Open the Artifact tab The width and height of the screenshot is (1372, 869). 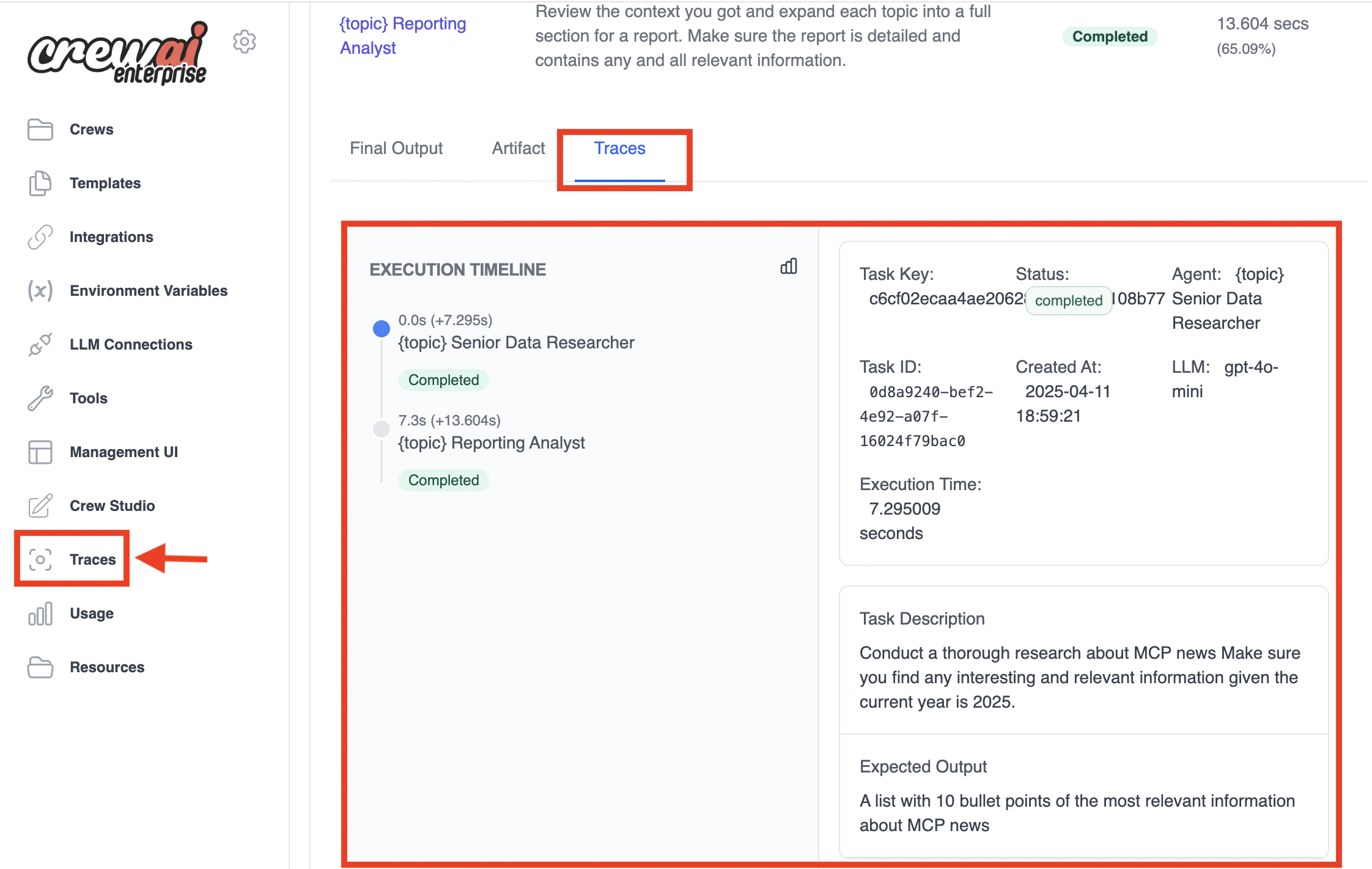click(518, 148)
